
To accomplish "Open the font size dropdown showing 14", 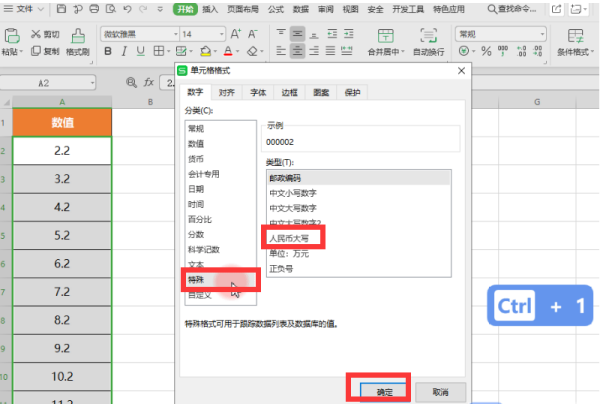I will coord(221,34).
